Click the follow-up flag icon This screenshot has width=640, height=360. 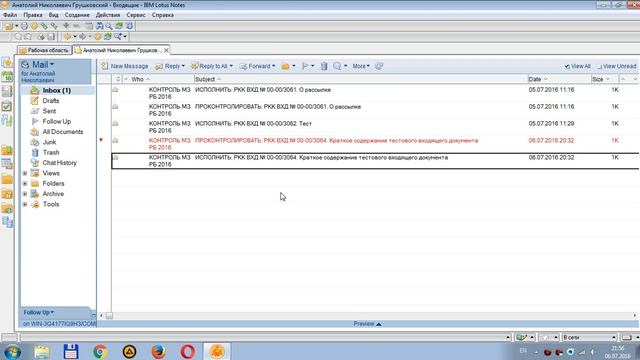[305, 66]
